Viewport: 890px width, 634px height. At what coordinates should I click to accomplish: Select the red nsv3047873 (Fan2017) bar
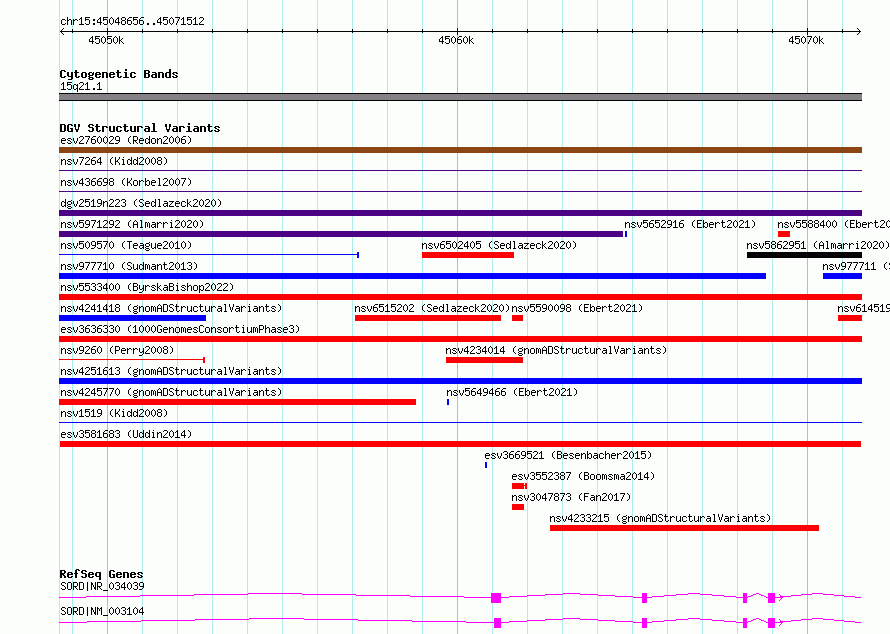pyautogui.click(x=518, y=507)
